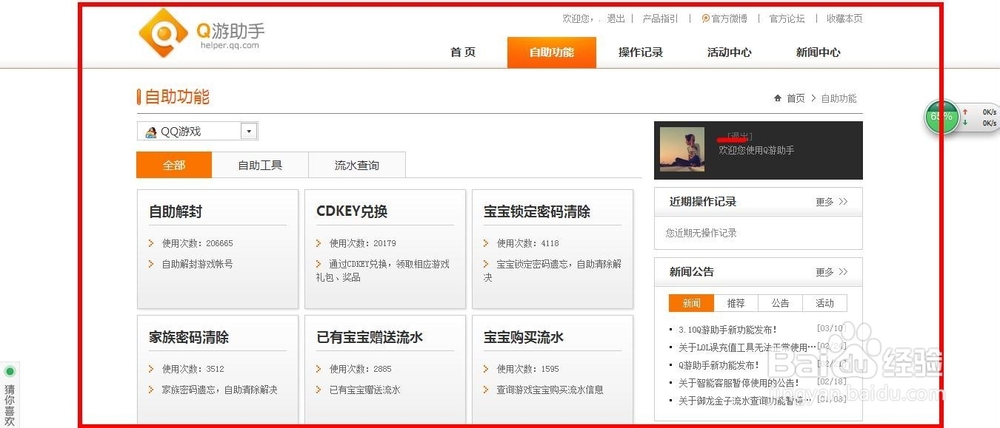The height and width of the screenshot is (428, 1000).
Task: Select the 全部 category tab
Action: [x=174, y=165]
